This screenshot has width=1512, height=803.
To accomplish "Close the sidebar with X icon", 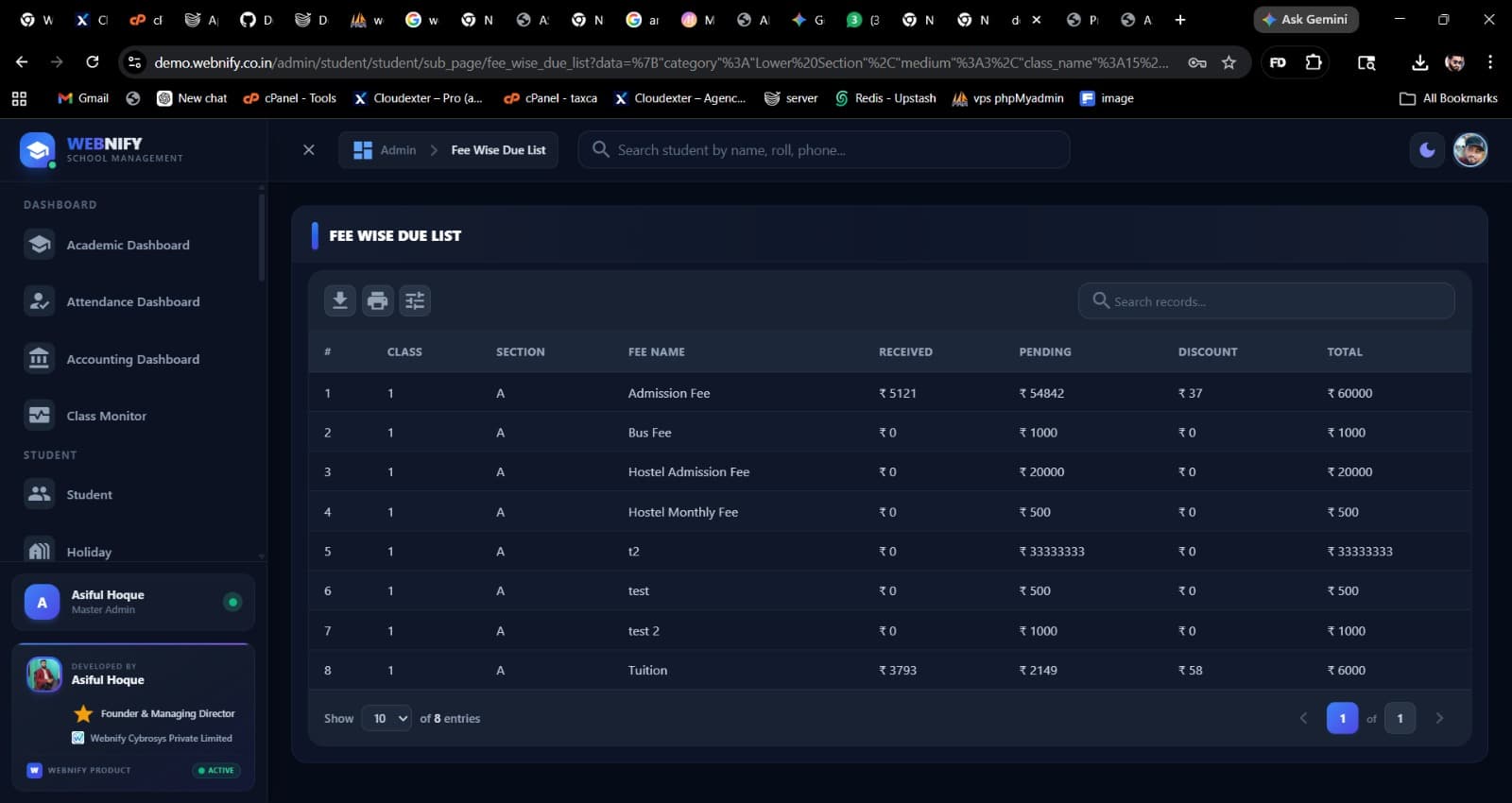I will [308, 150].
